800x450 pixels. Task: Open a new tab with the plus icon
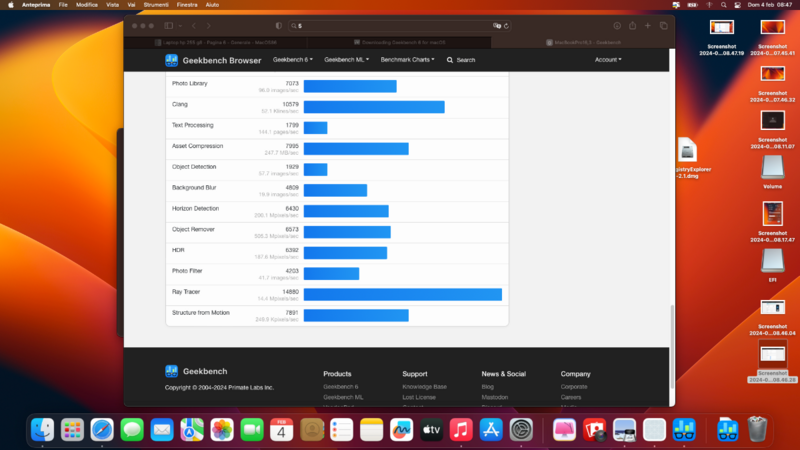(648, 26)
